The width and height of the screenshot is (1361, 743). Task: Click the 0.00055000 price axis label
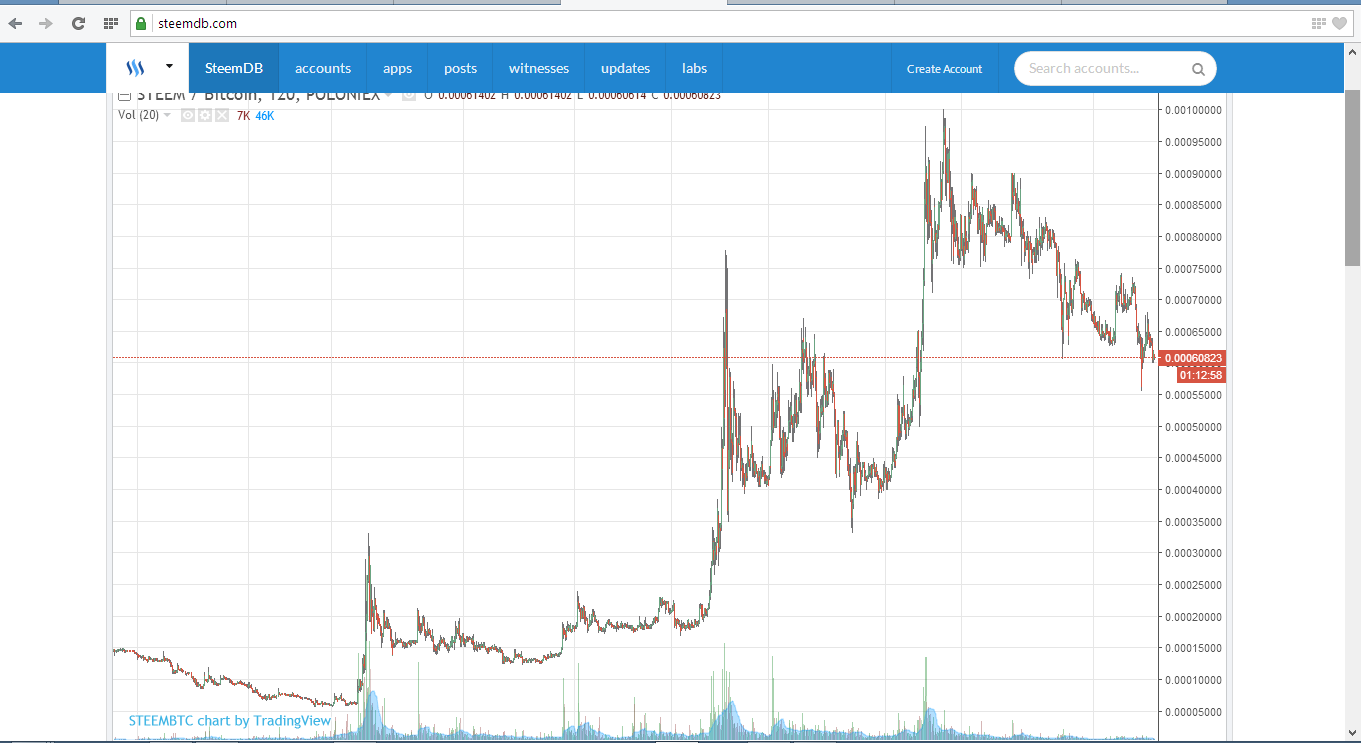(1194, 395)
